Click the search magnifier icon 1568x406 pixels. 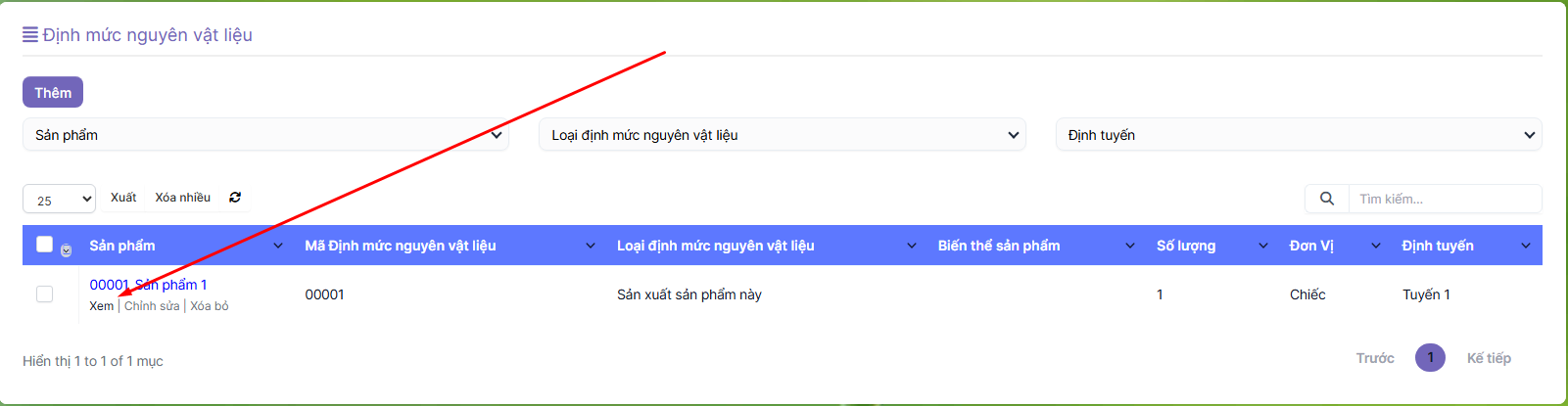(x=1326, y=199)
